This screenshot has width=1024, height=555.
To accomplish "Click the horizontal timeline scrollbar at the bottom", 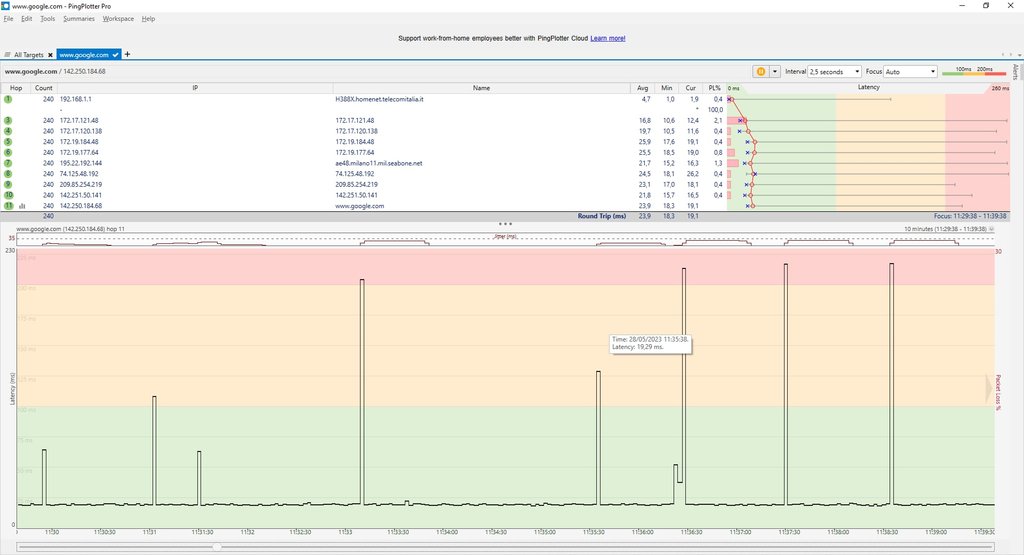I will click(505, 547).
